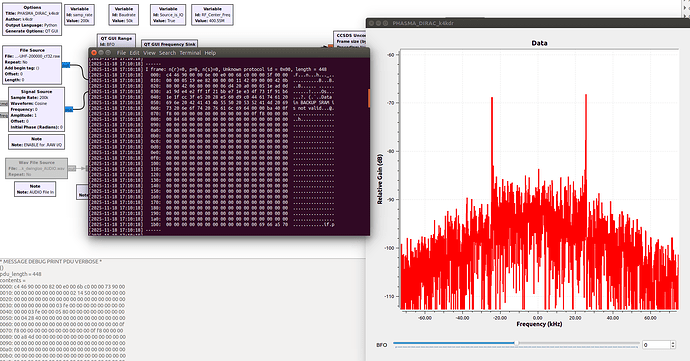This screenshot has width=690, height=361.
Task: Select the Options block in the flowgraph
Action: (x=32, y=19)
